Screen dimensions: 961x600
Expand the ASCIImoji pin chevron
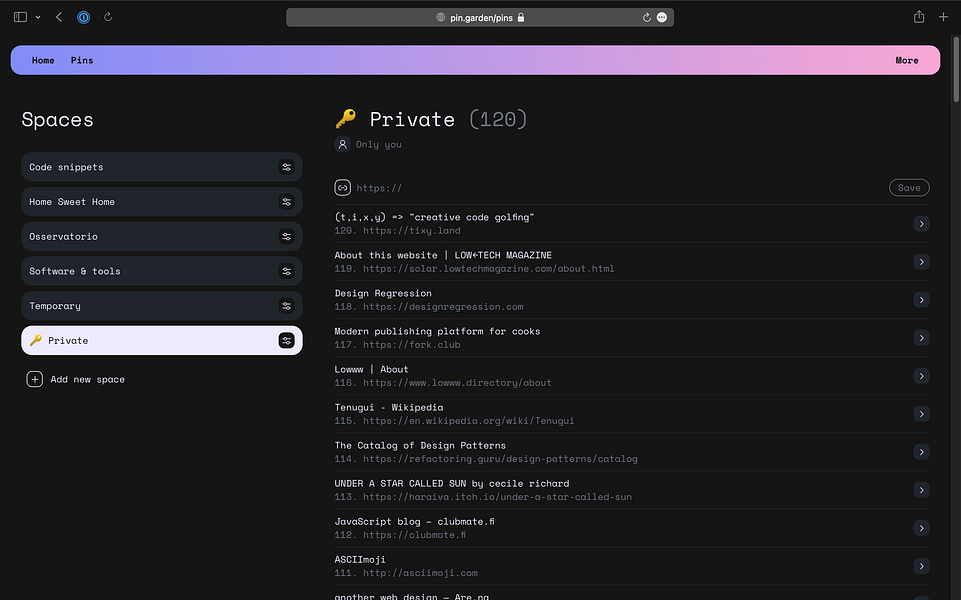(921, 566)
